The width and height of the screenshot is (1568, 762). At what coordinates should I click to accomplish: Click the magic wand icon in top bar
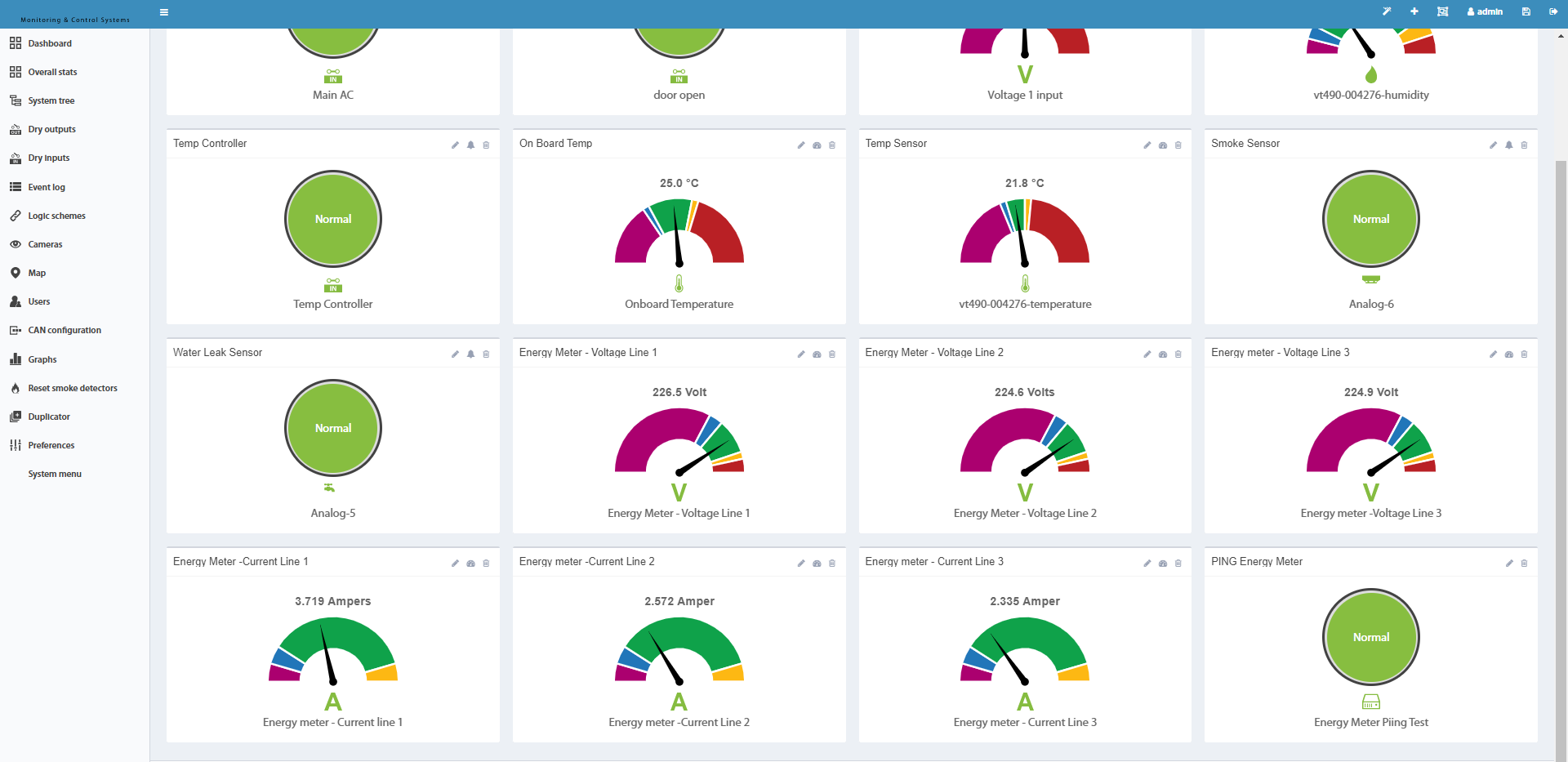pos(1387,11)
